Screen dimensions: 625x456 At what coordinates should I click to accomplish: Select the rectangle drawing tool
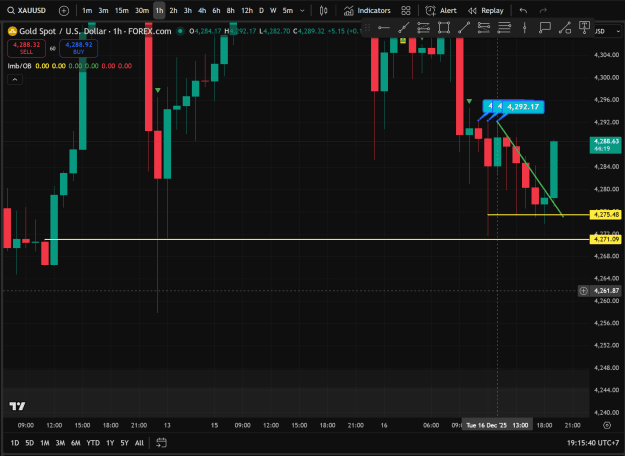point(444,28)
